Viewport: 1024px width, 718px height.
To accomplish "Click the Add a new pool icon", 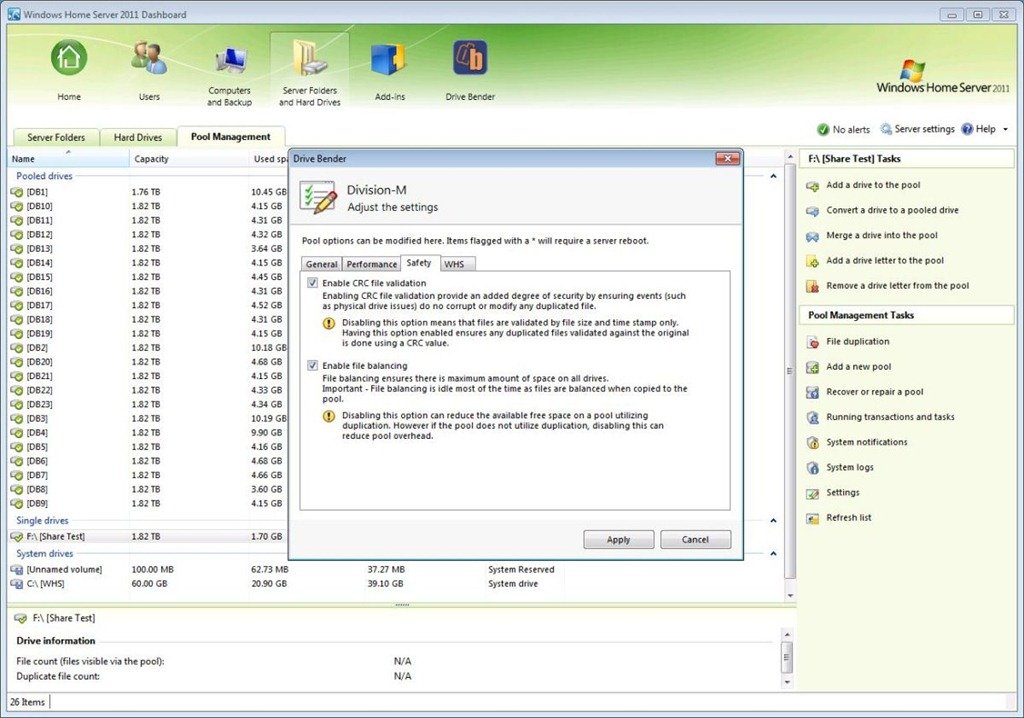I will pyautogui.click(x=812, y=368).
